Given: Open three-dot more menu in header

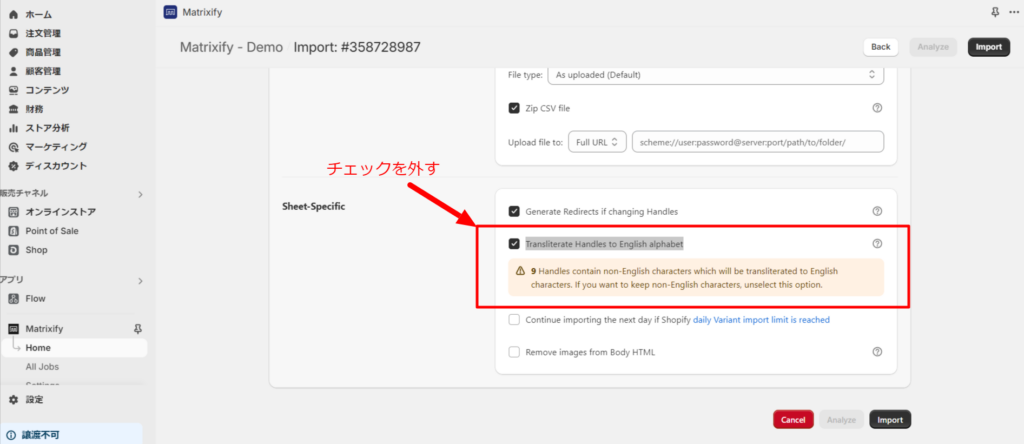Looking at the screenshot, I should (1013, 12).
